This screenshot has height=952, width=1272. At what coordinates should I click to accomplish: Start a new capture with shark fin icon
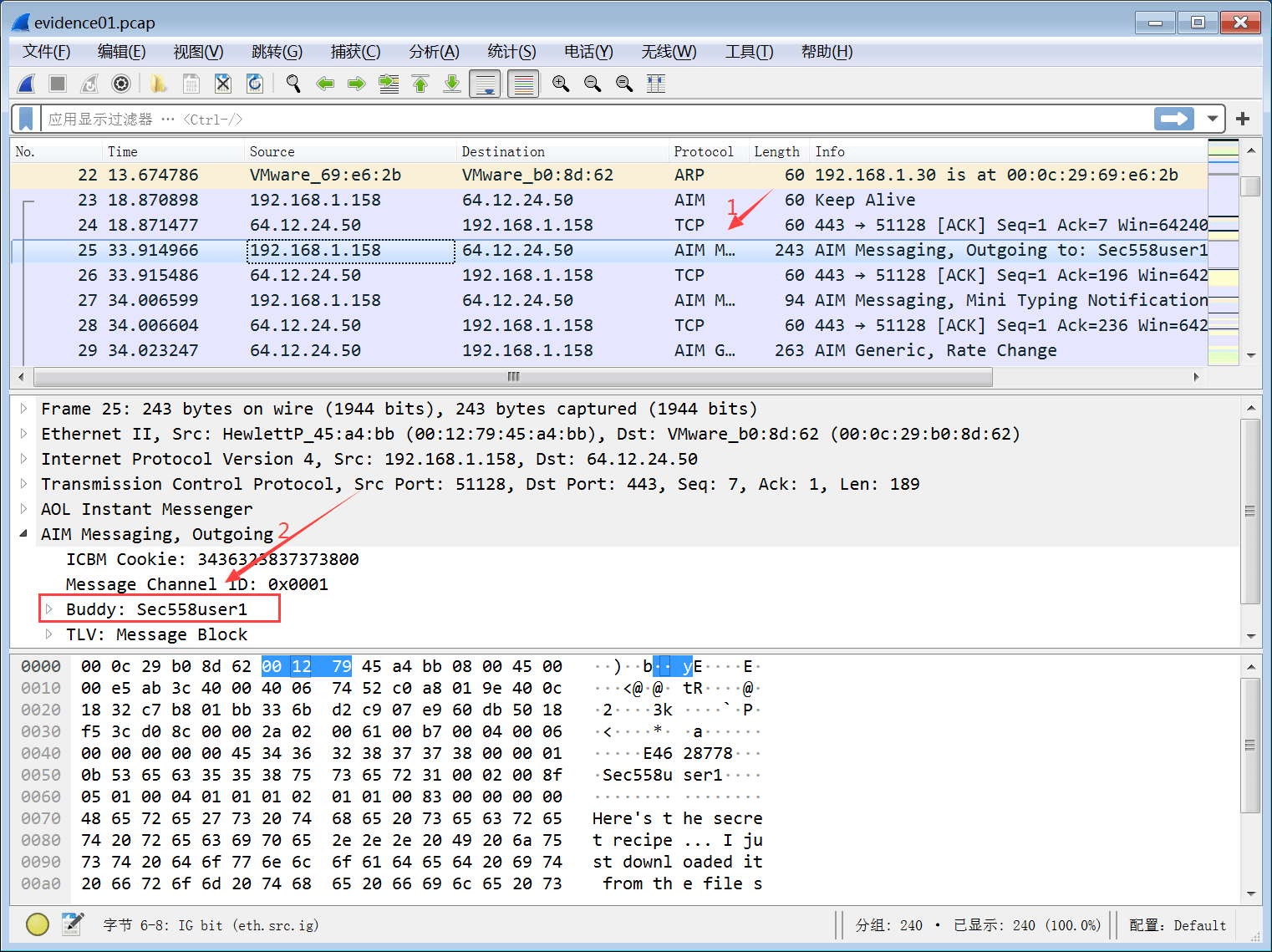[x=27, y=84]
